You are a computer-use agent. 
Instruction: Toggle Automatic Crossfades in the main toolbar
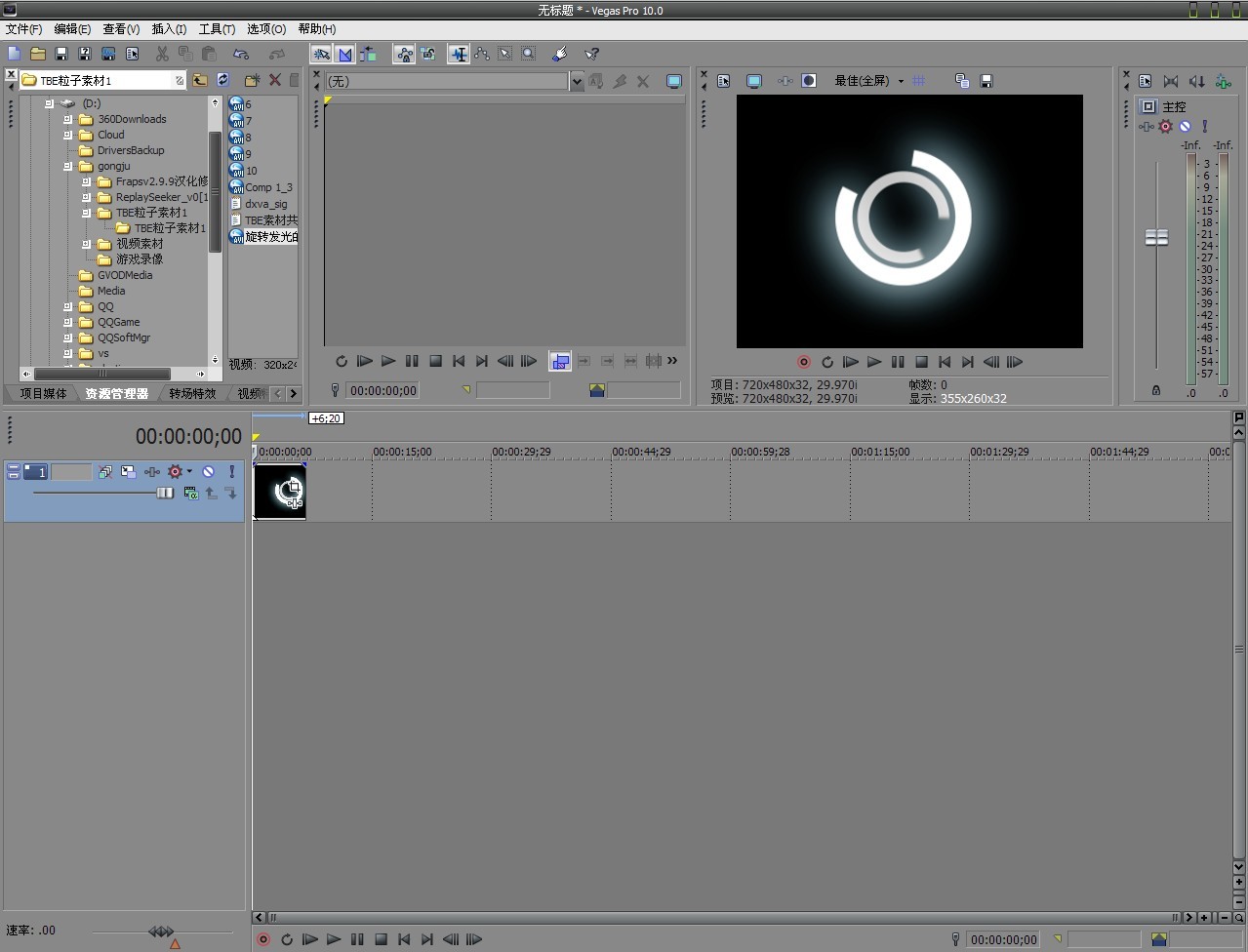344,54
